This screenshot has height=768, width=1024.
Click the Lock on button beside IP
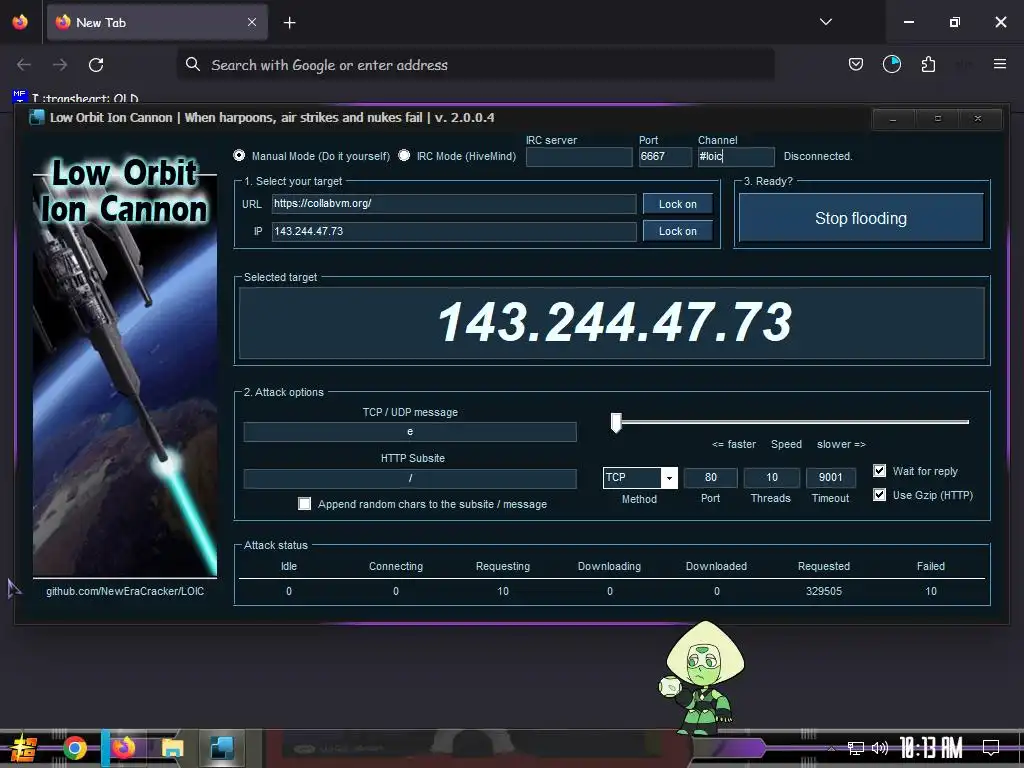[x=677, y=231]
